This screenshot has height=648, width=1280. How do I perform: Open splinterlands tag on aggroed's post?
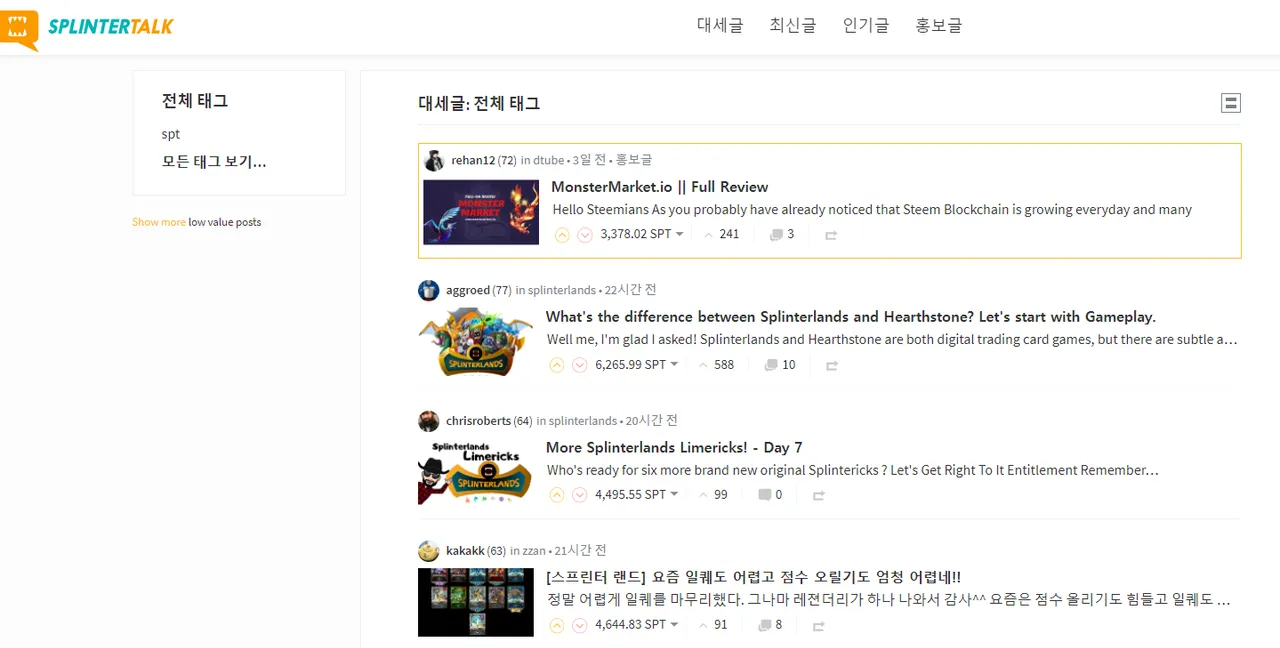pos(562,290)
